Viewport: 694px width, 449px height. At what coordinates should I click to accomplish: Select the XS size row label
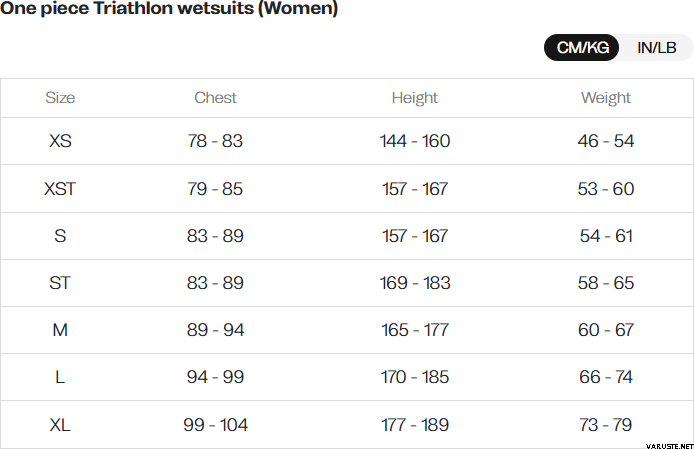[60, 141]
